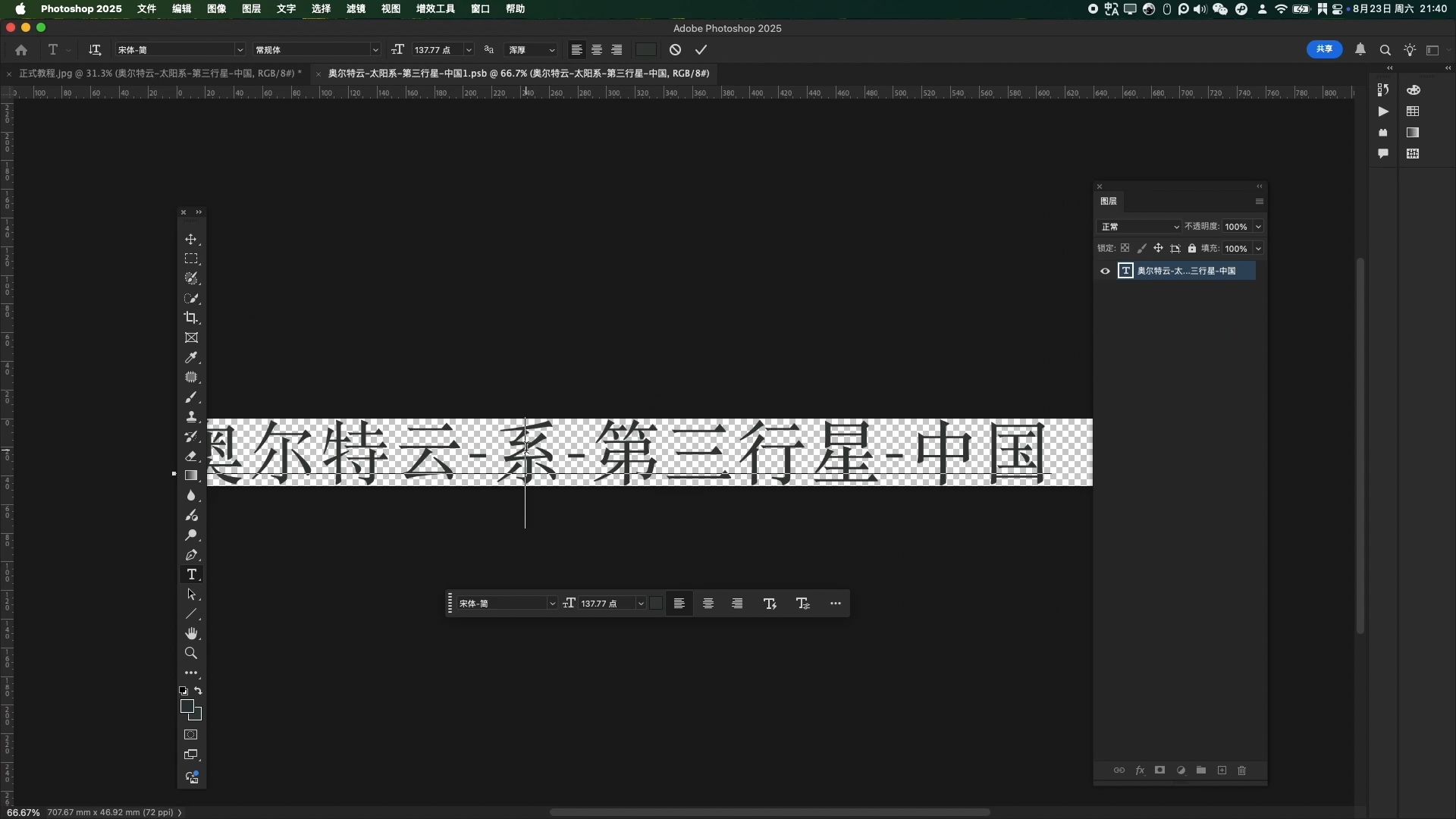Open the Edit Toolbar ellipsis in toolbox
The width and height of the screenshot is (1456, 819).
coord(191,673)
